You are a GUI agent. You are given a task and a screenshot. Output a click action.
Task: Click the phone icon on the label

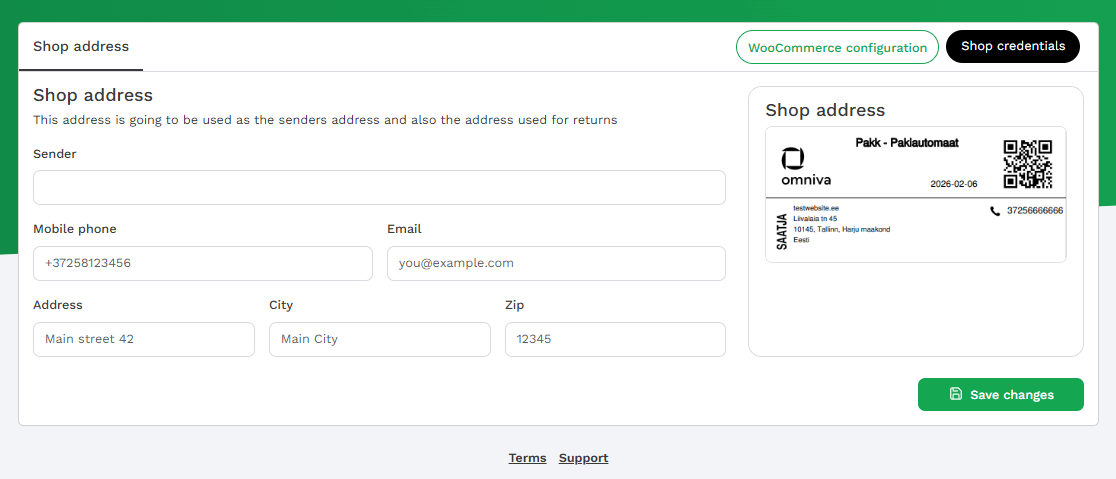[x=994, y=211]
